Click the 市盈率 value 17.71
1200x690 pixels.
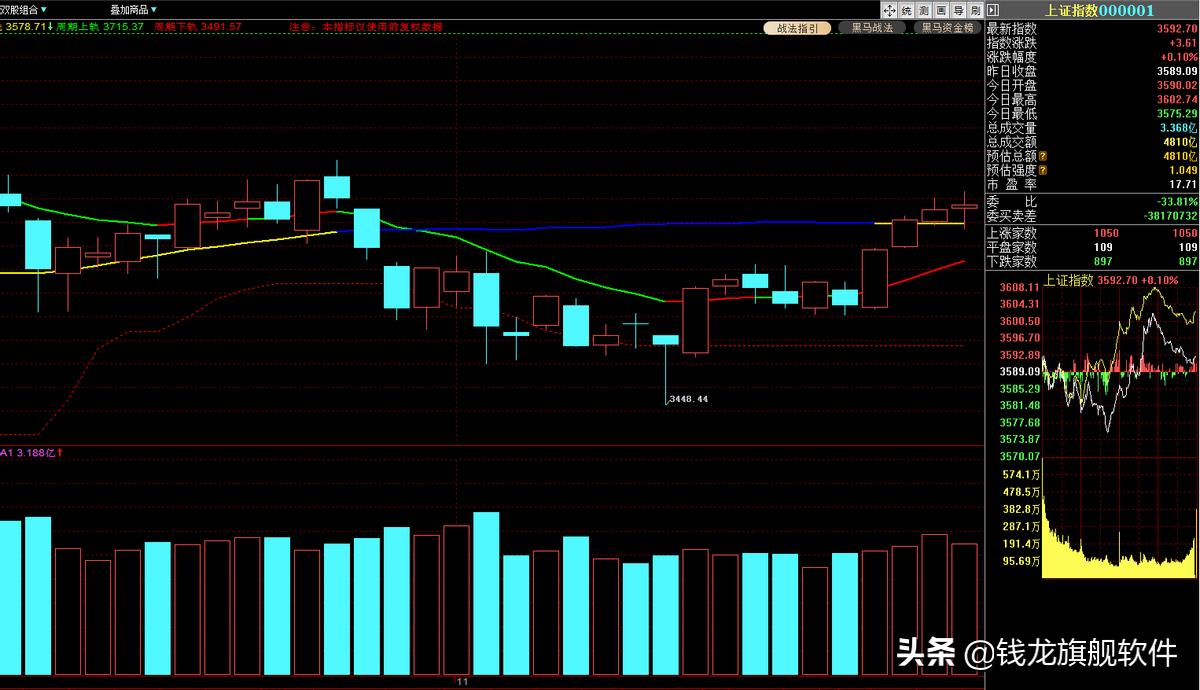(x=1183, y=185)
